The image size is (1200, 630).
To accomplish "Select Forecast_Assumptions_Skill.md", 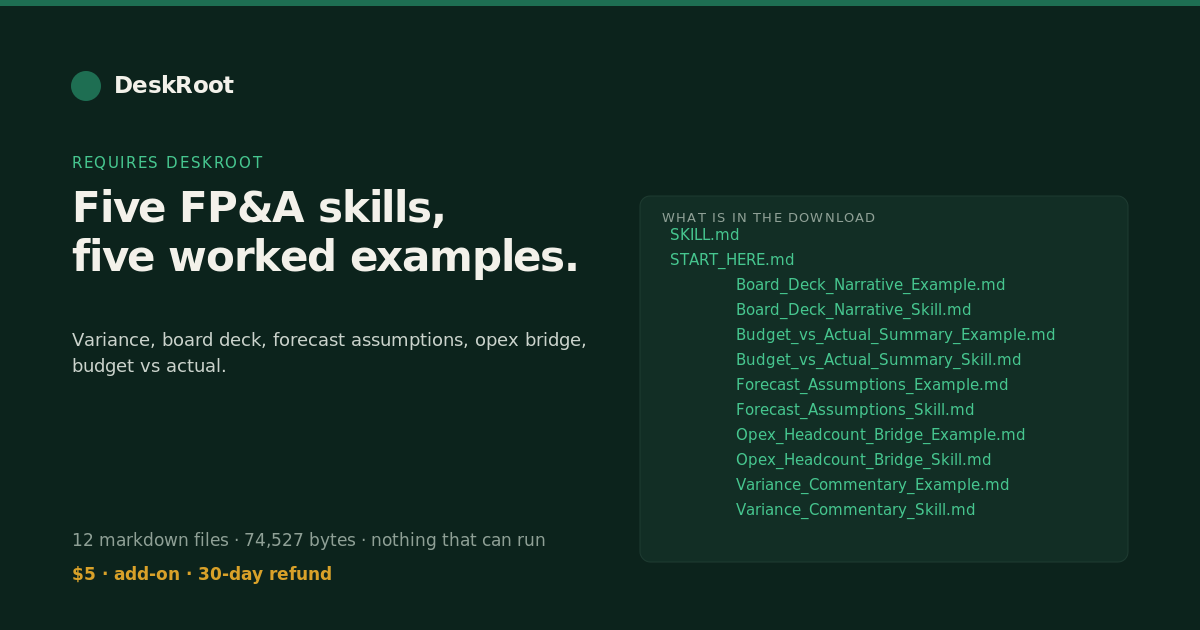I will point(855,410).
